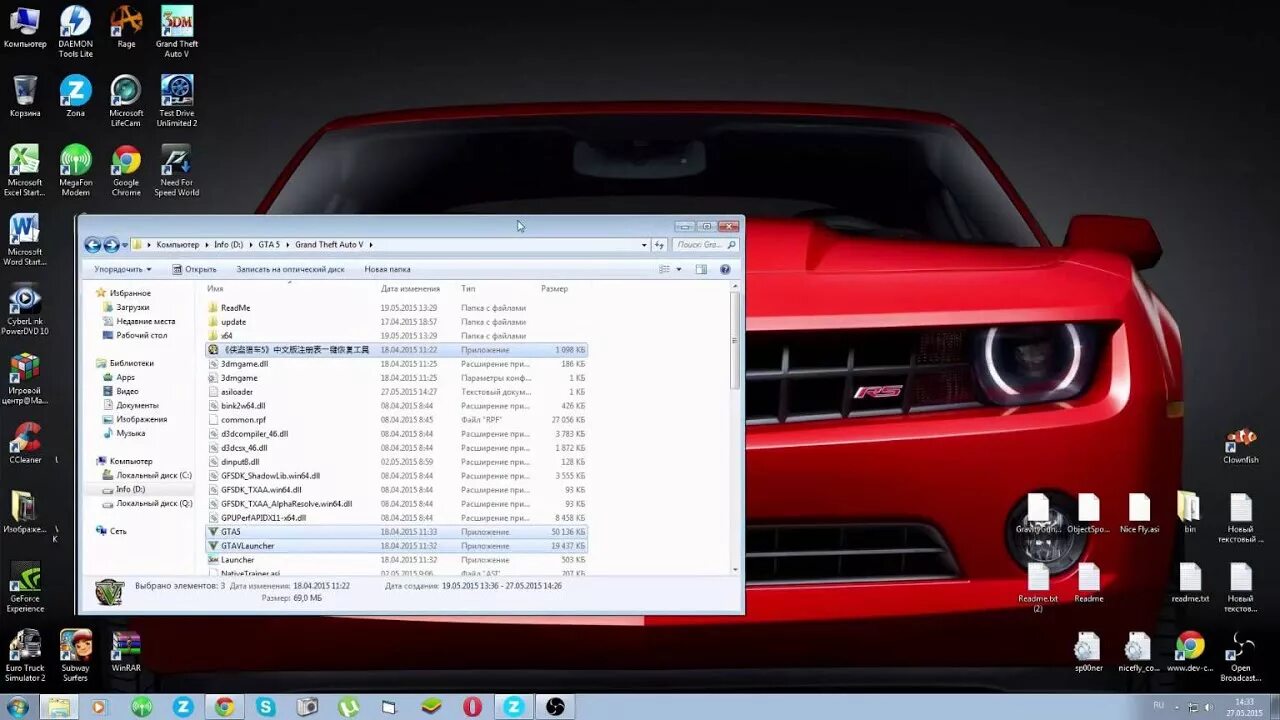Open the Rage desktop shortcut
Viewport: 1280px width, 720px height.
tap(126, 27)
